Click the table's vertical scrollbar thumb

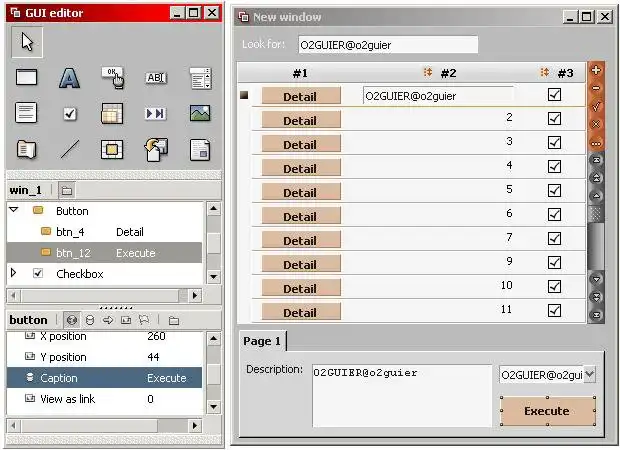point(596,245)
